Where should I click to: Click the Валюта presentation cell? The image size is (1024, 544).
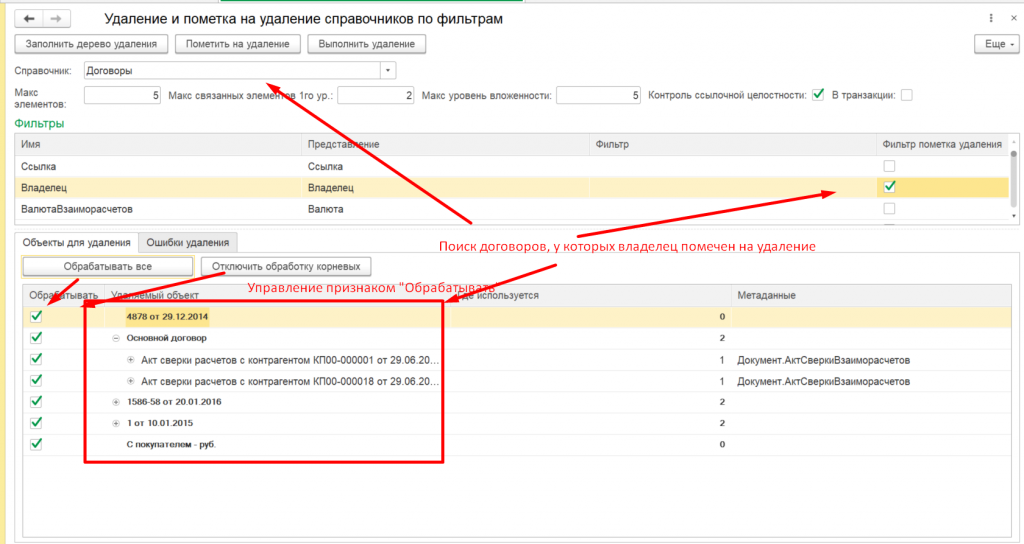(445, 210)
